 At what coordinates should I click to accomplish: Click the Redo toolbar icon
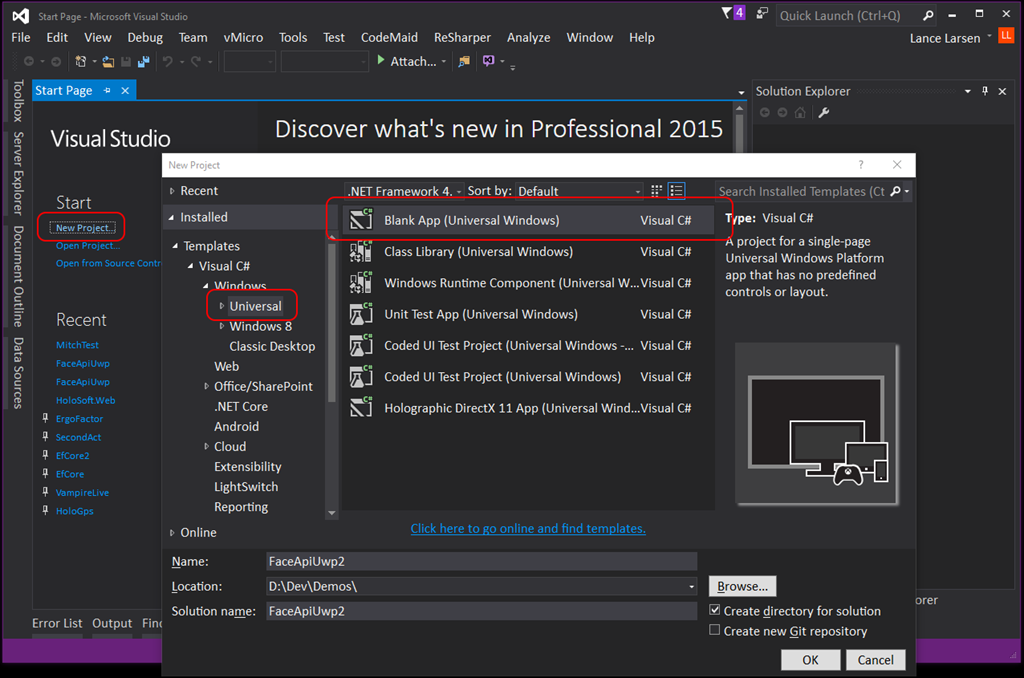click(x=196, y=61)
